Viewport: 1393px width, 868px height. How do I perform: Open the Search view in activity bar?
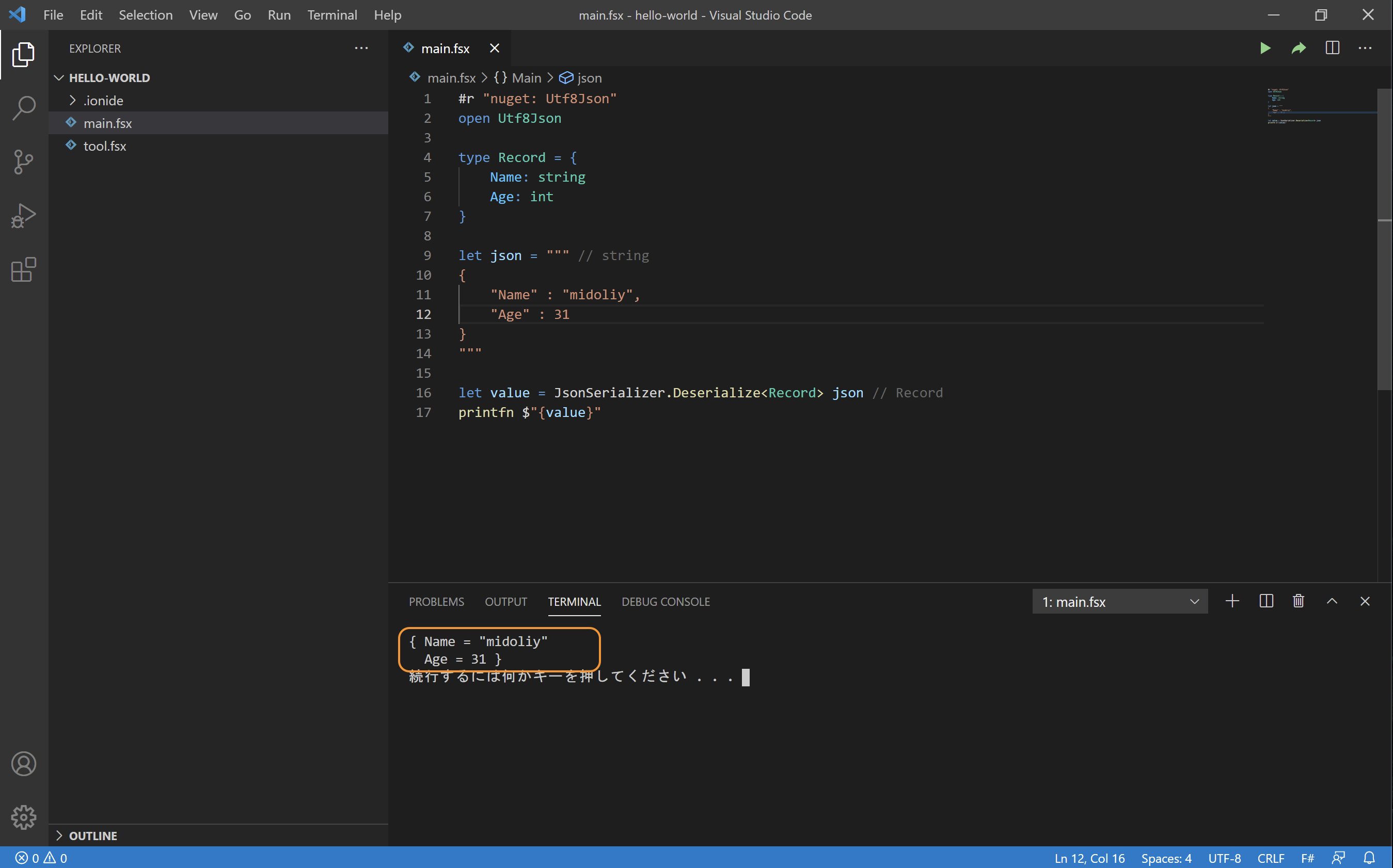(x=24, y=108)
